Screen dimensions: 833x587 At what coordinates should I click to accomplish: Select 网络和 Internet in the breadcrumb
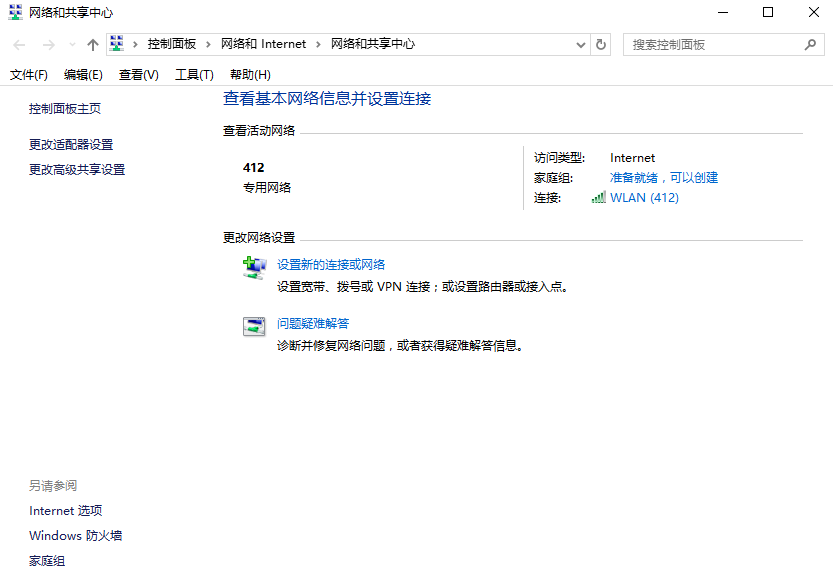coord(264,44)
